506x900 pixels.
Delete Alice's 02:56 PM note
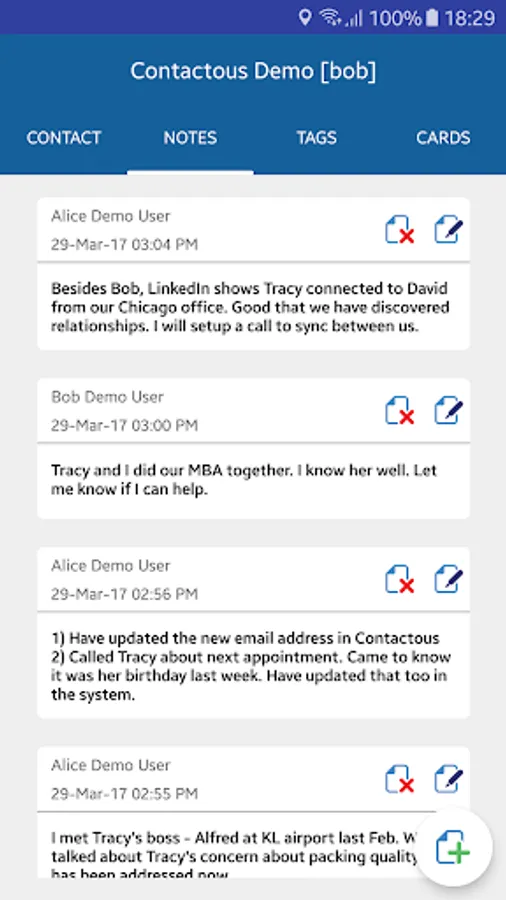pyautogui.click(x=400, y=579)
